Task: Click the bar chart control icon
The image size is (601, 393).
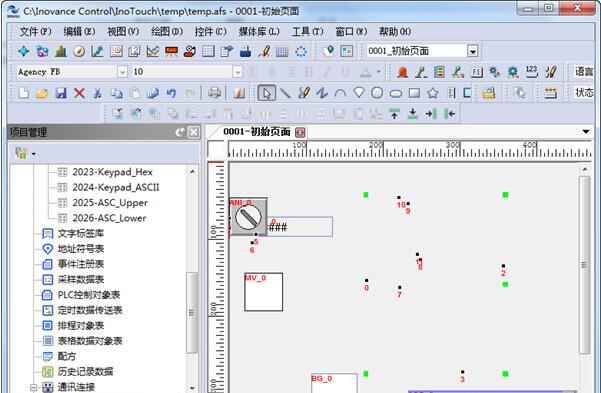Action: point(61,51)
